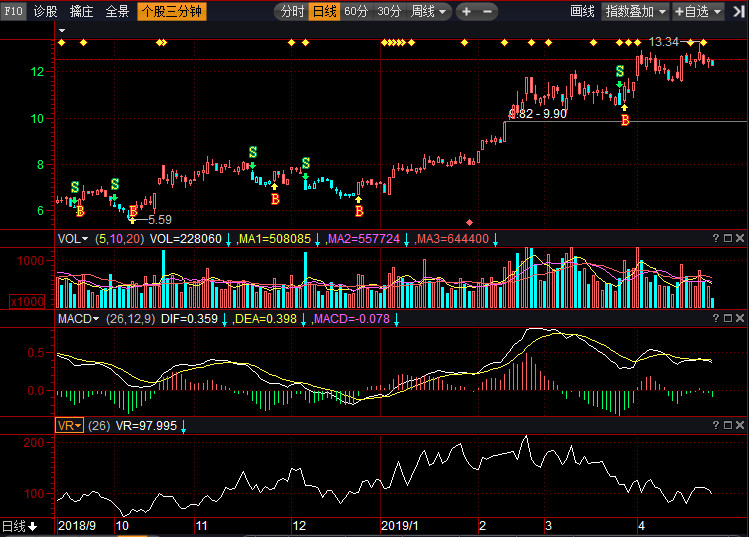This screenshot has width=749, height=537.
Task: Maximize the VR indicator panel
Action: coord(728,425)
